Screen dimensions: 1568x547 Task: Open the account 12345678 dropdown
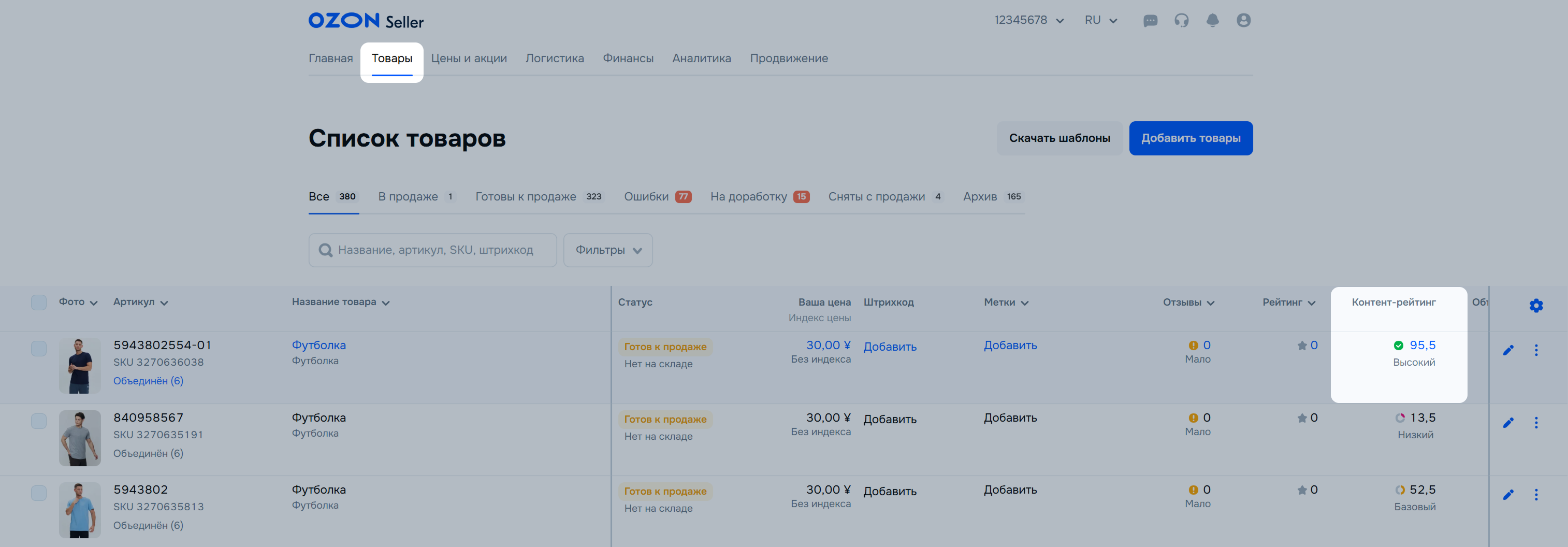1029,21
